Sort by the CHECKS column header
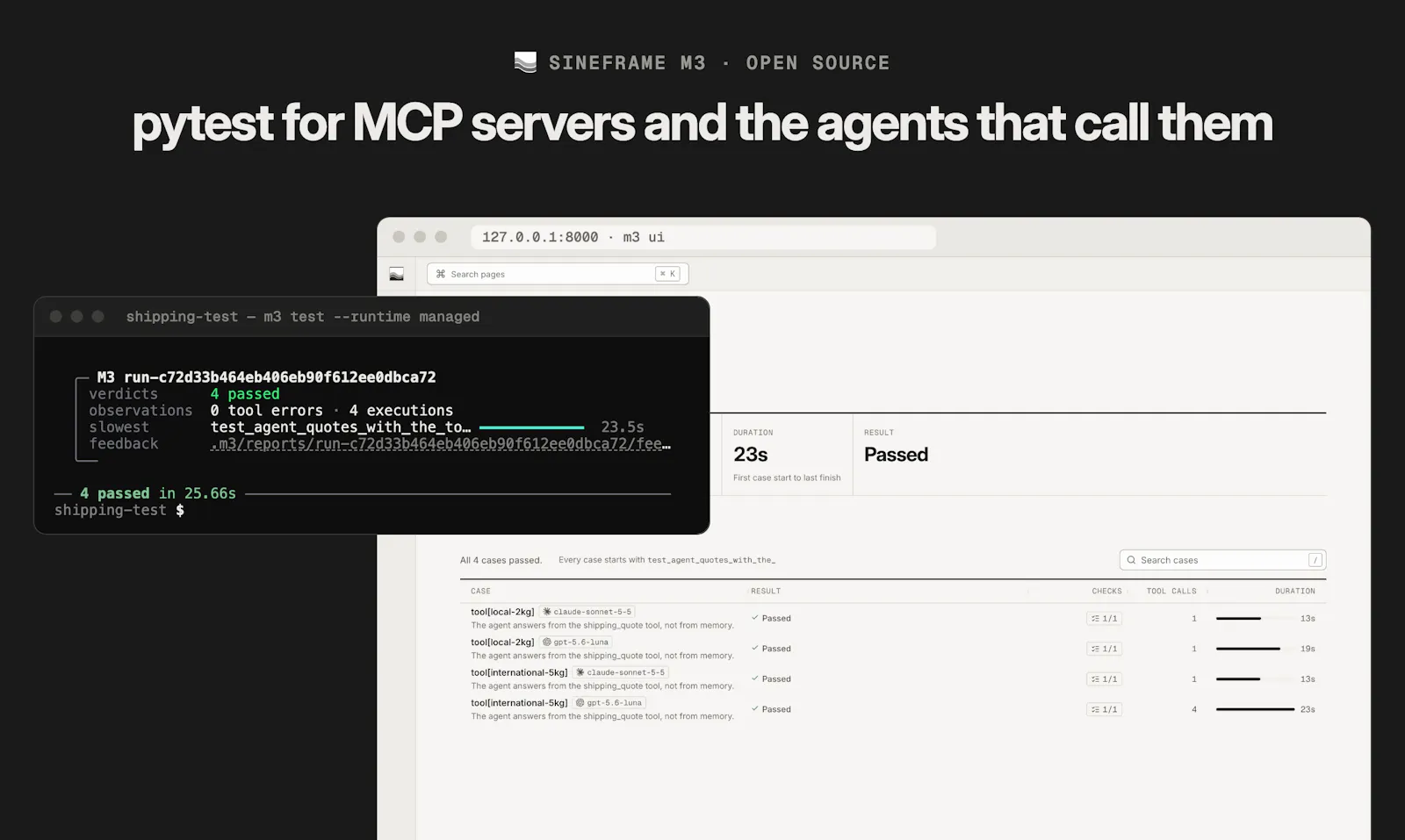Viewport: 1405px width, 840px height. pos(1106,592)
